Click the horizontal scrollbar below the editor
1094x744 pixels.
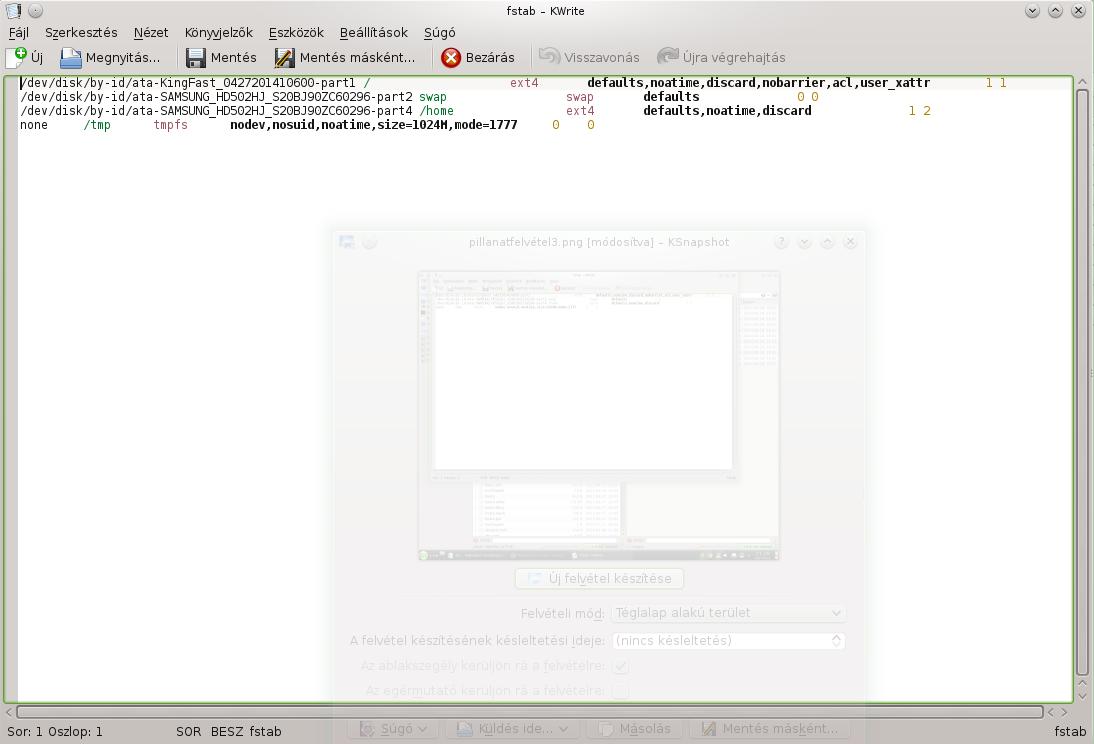(x=530, y=712)
